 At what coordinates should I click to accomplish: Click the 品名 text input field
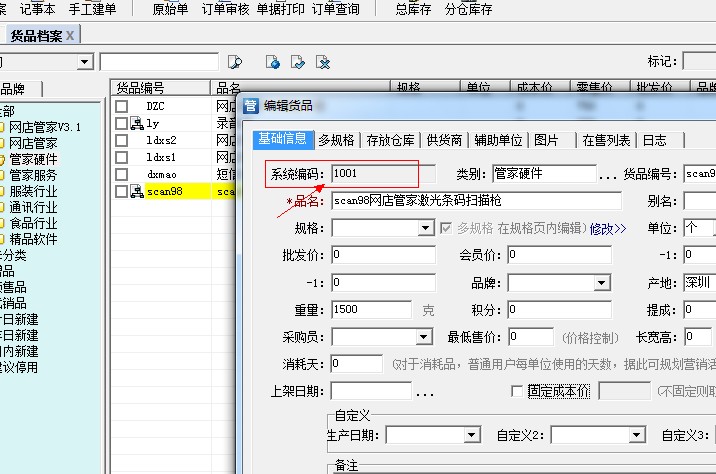click(476, 201)
